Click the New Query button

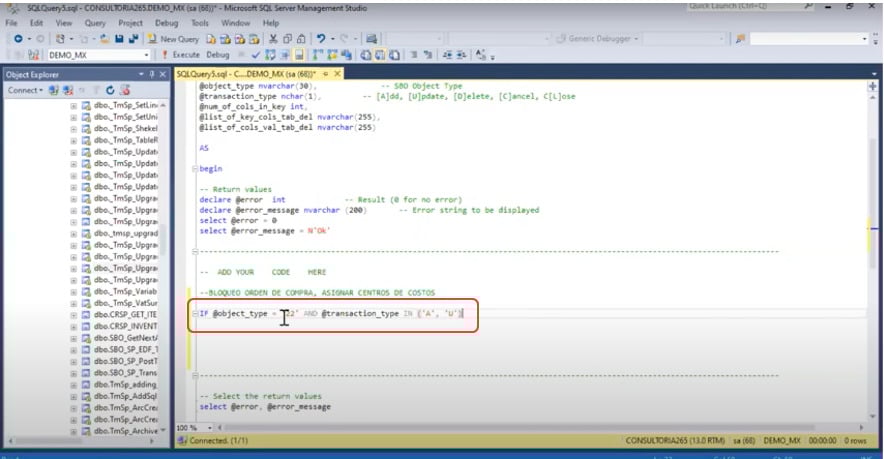click(x=177, y=38)
